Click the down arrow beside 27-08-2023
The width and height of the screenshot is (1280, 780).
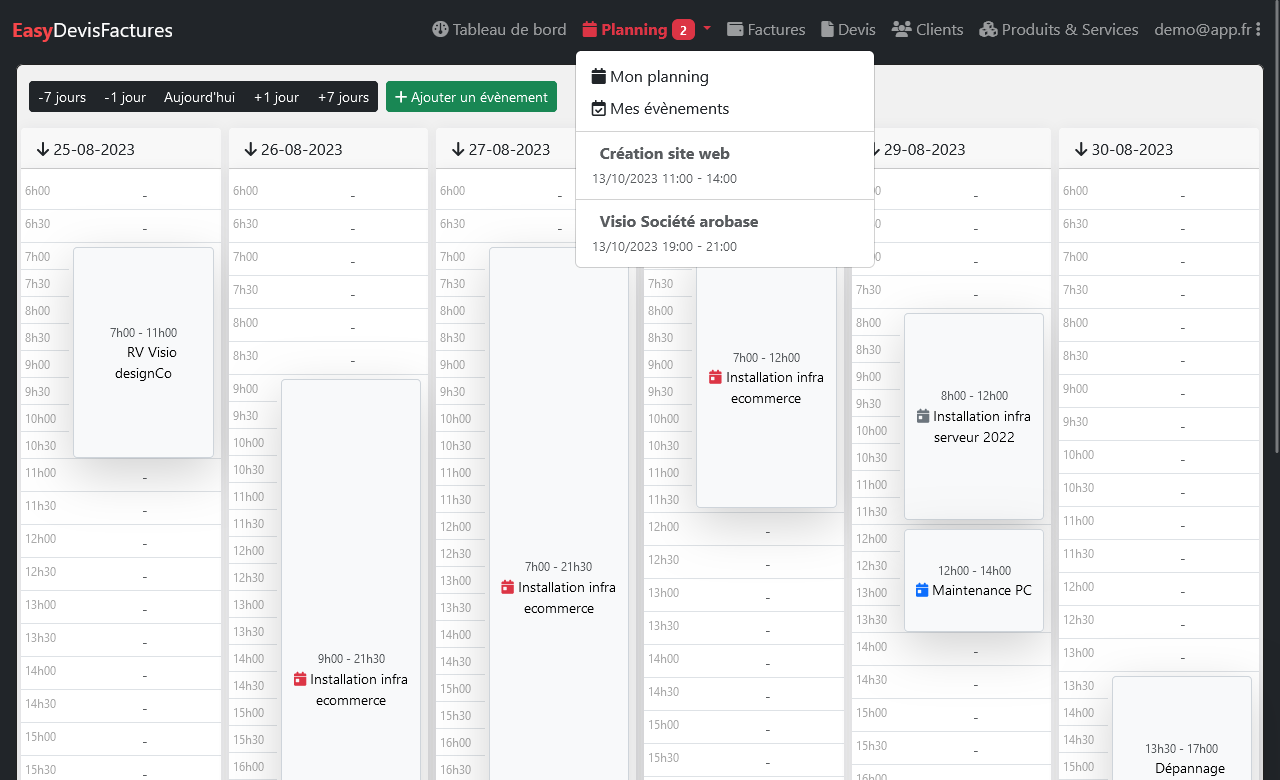point(458,149)
